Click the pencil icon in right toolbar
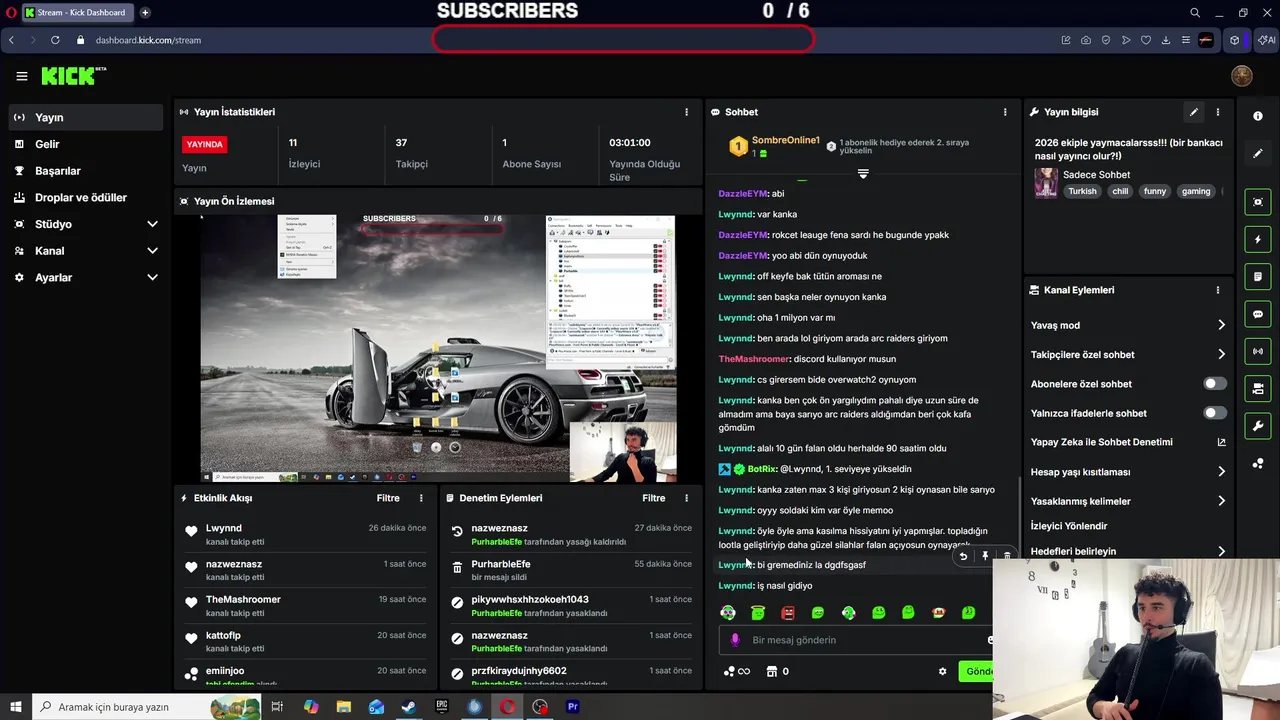Screen dimensions: 1280x720 pos(1258,154)
